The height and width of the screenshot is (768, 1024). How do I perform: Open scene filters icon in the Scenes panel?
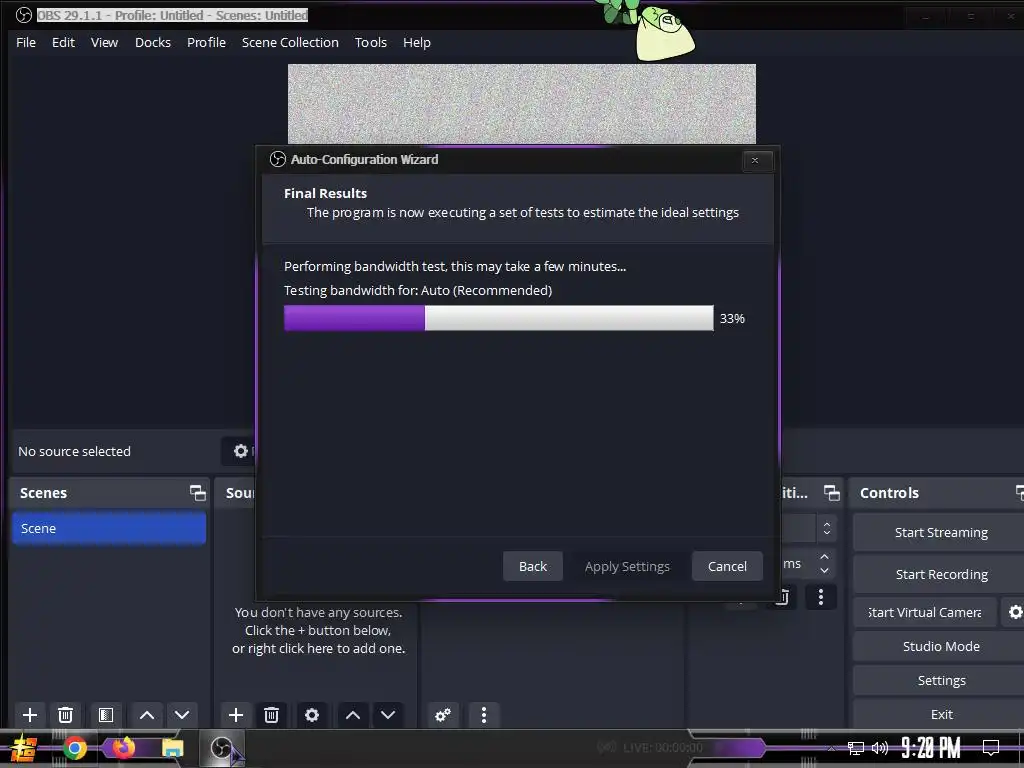[x=106, y=715]
